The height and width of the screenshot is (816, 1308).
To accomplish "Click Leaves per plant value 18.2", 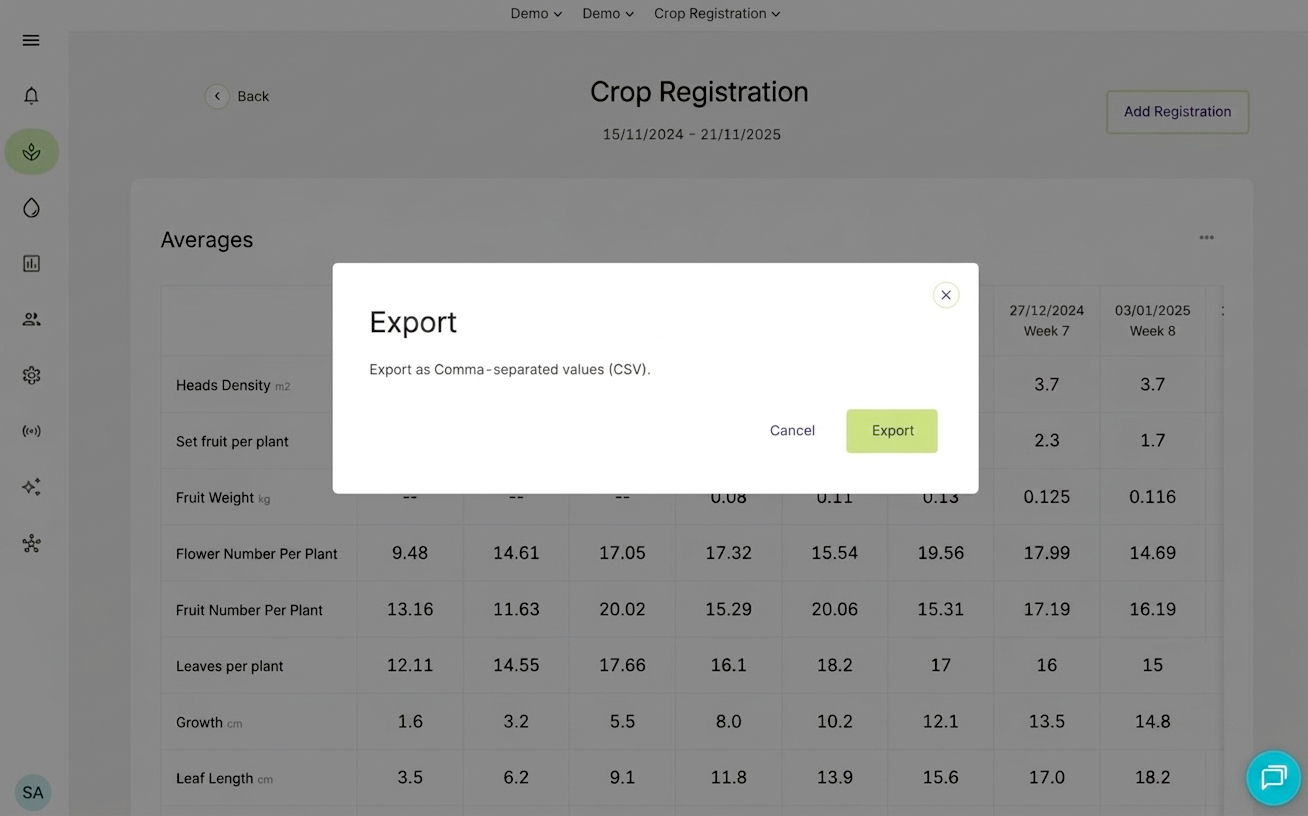I will tap(834, 665).
